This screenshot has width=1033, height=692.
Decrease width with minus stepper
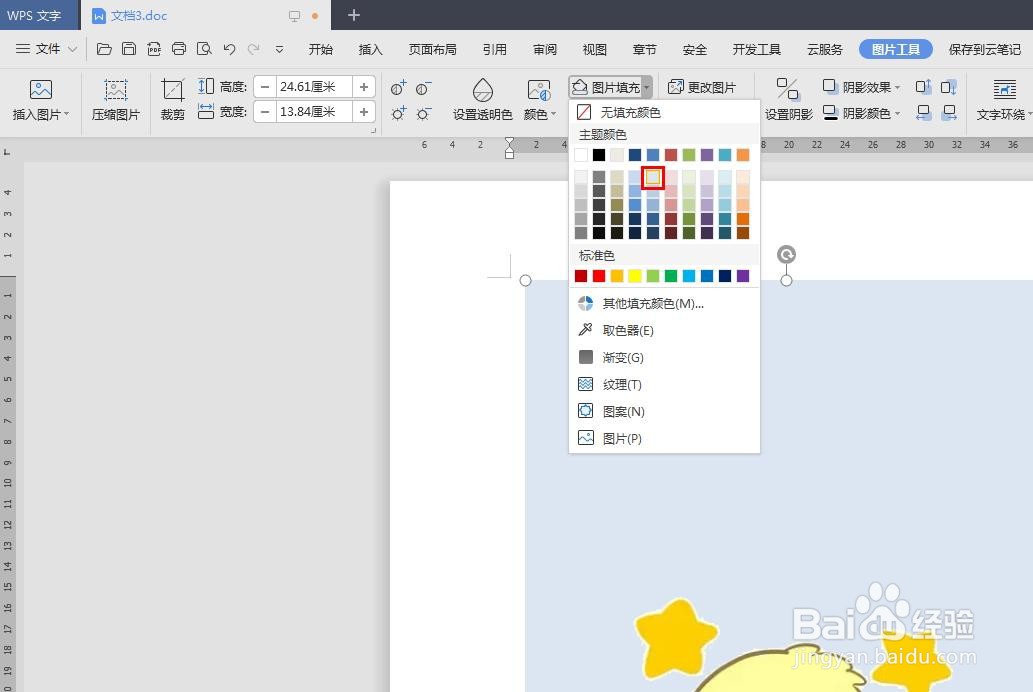point(265,111)
